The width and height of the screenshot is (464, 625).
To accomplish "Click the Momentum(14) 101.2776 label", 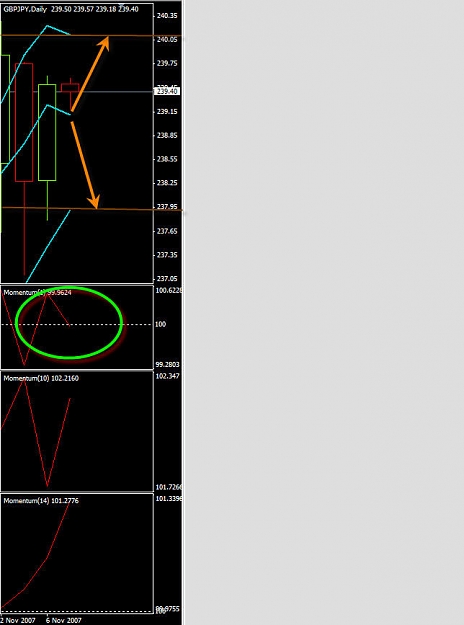I will click(x=41, y=501).
